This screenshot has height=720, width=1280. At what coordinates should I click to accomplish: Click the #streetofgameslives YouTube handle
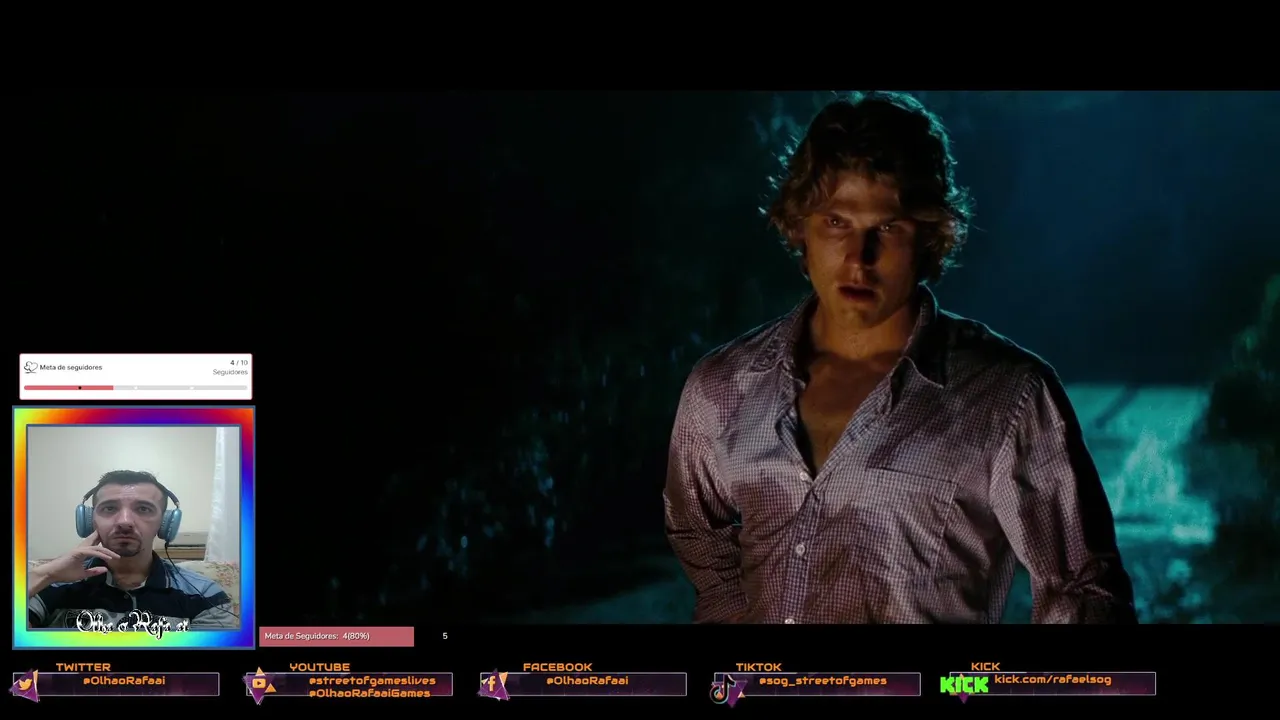pos(372,681)
